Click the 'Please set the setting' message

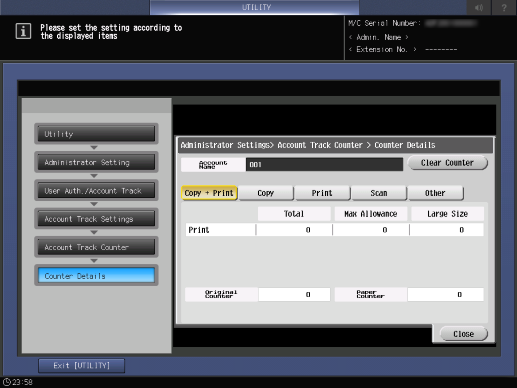point(111,32)
